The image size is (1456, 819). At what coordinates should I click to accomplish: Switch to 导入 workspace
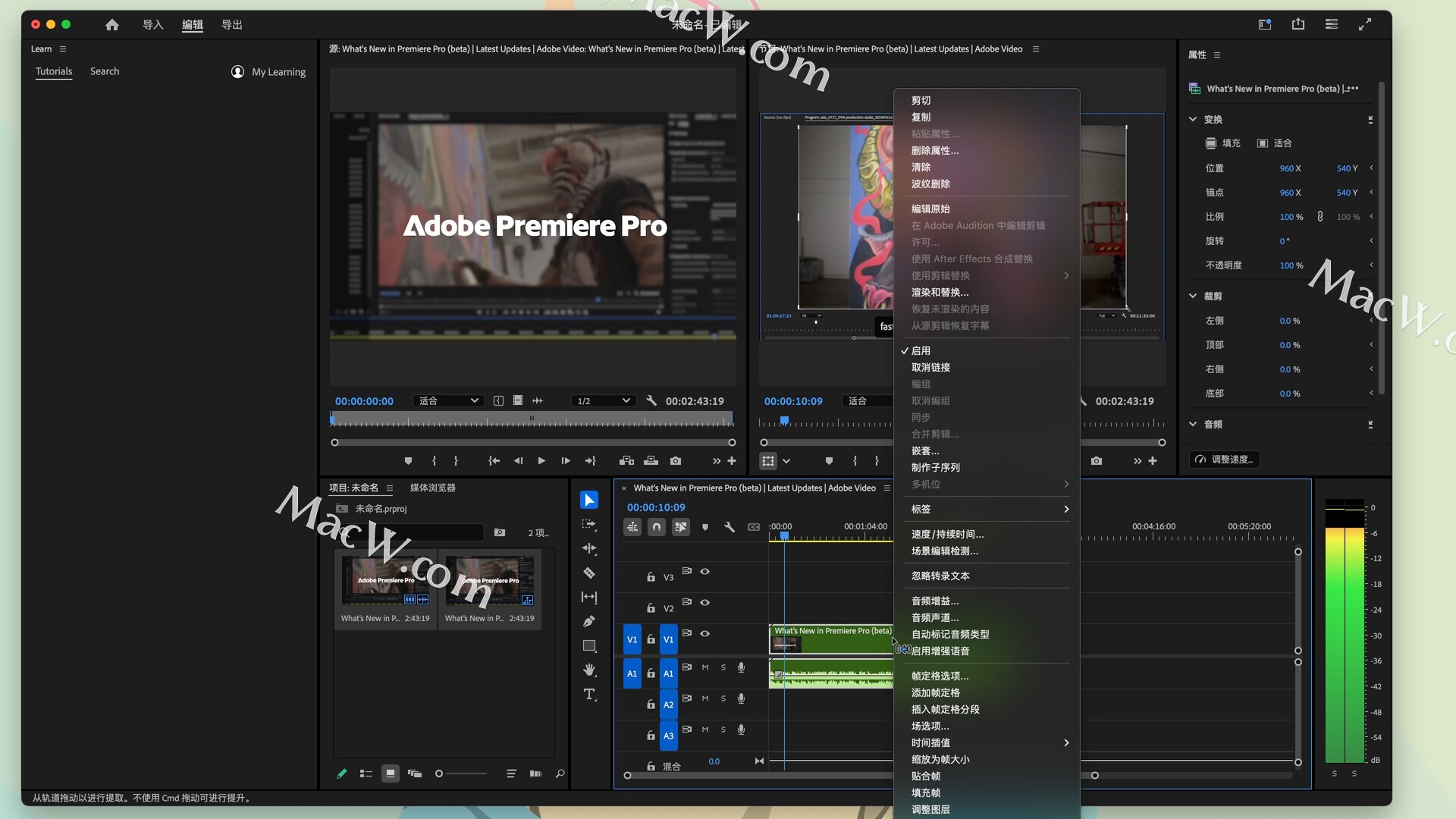coord(153,24)
